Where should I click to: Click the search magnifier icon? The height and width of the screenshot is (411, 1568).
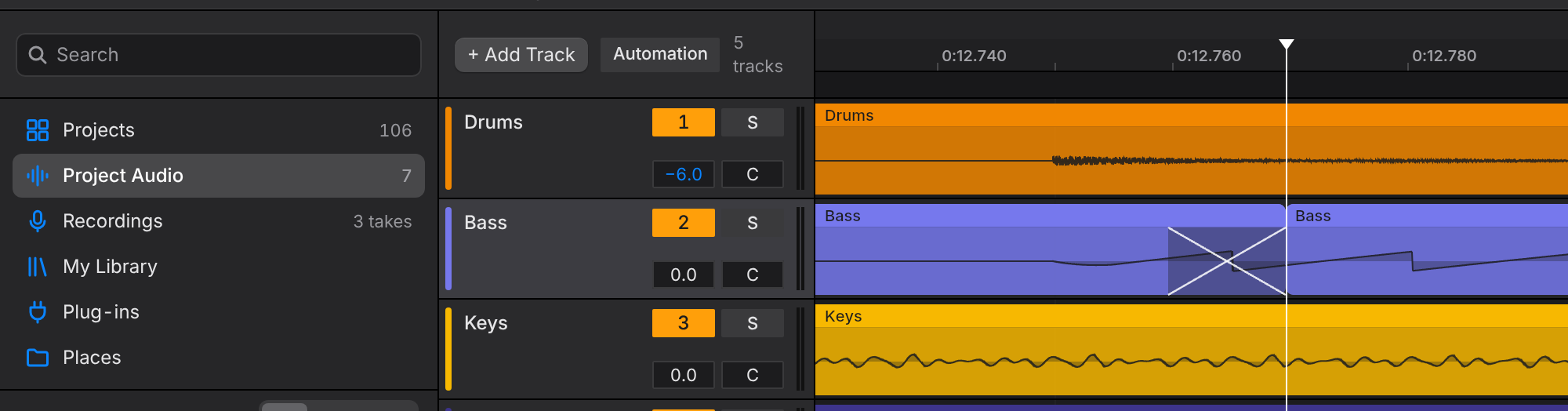37,55
